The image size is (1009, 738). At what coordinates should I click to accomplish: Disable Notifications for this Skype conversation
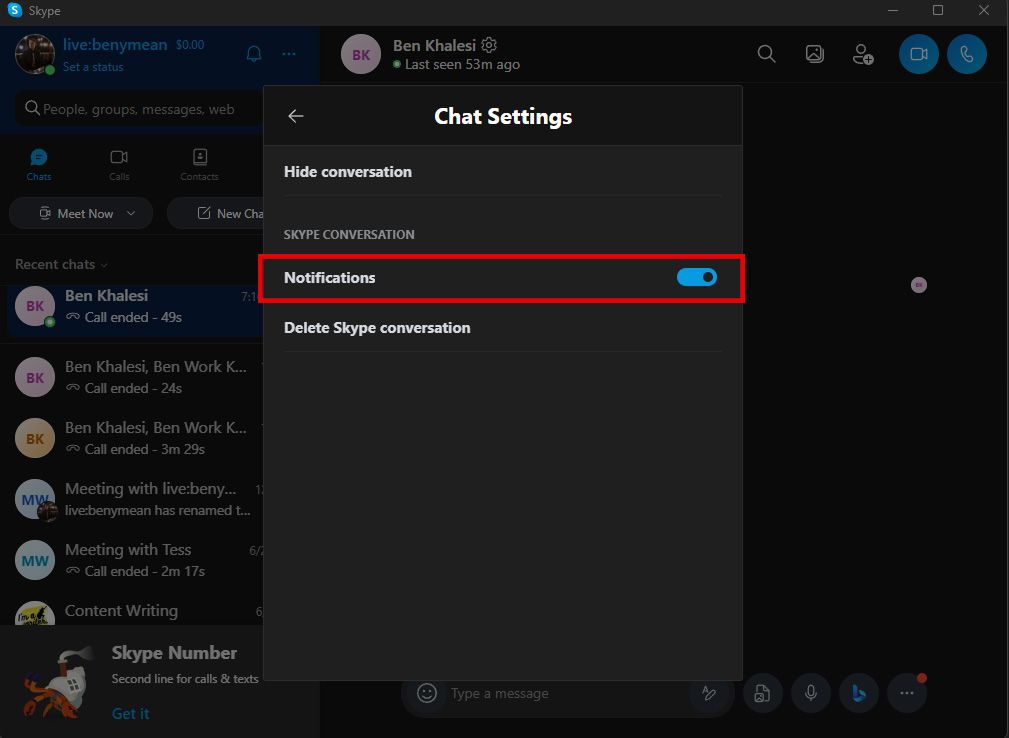(x=696, y=277)
